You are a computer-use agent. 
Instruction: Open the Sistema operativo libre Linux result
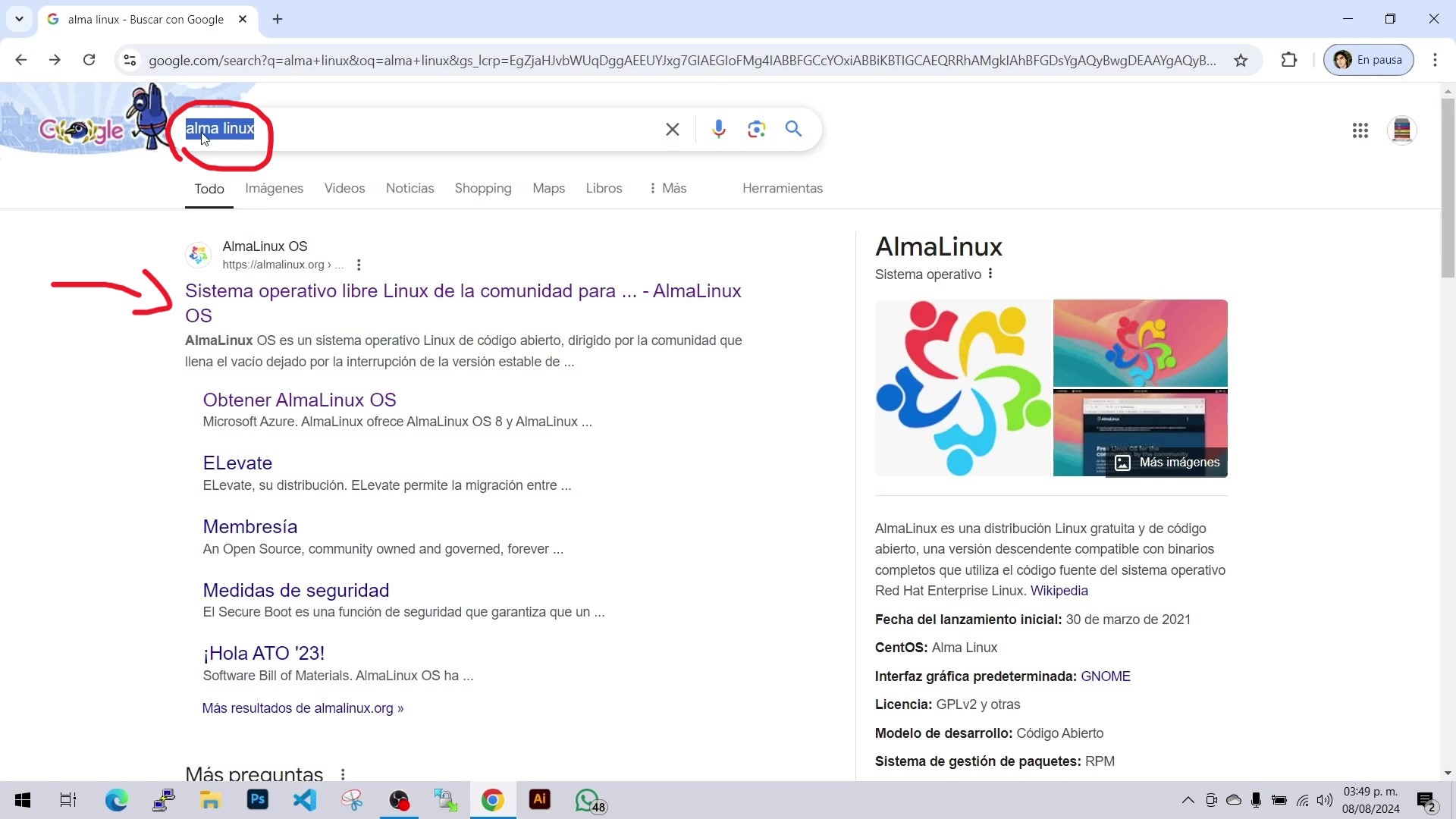point(463,303)
